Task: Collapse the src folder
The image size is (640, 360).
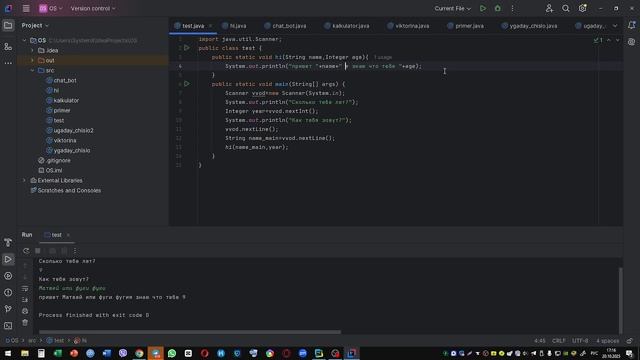Action: click(33, 70)
